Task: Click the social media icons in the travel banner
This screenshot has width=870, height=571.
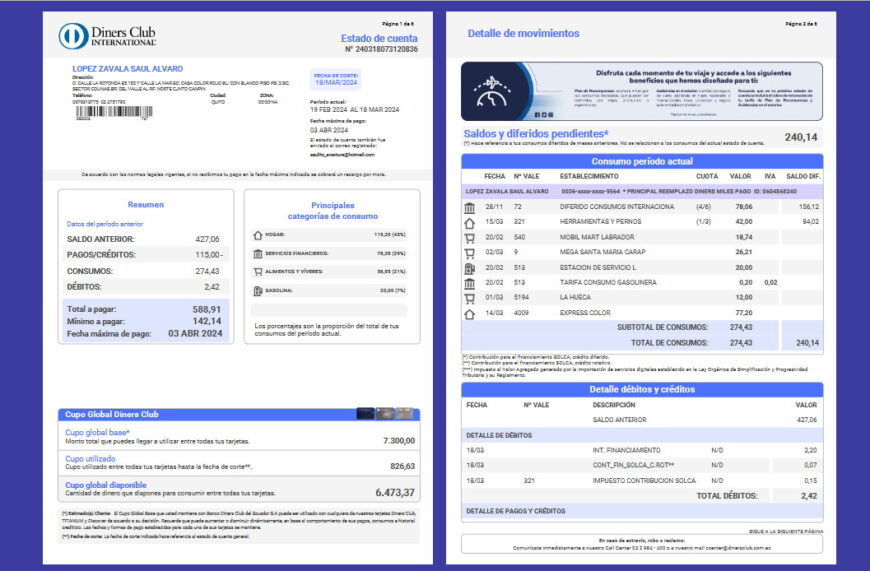Action: pos(544,115)
